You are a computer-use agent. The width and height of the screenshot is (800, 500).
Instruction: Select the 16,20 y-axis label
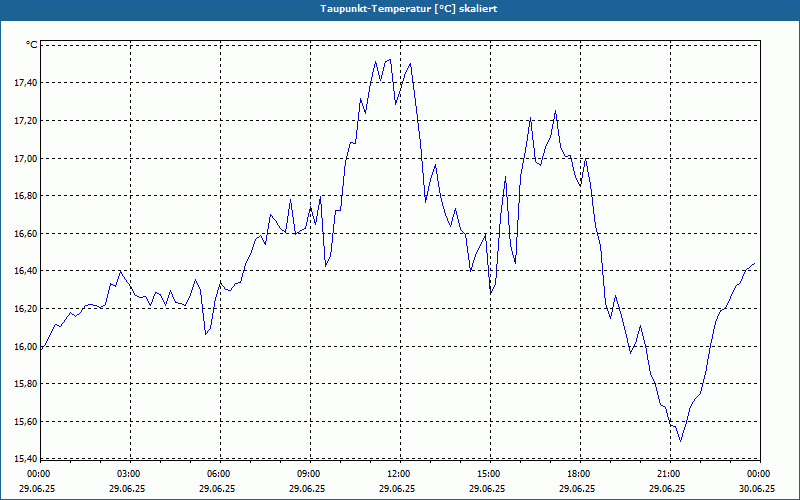(x=26, y=309)
